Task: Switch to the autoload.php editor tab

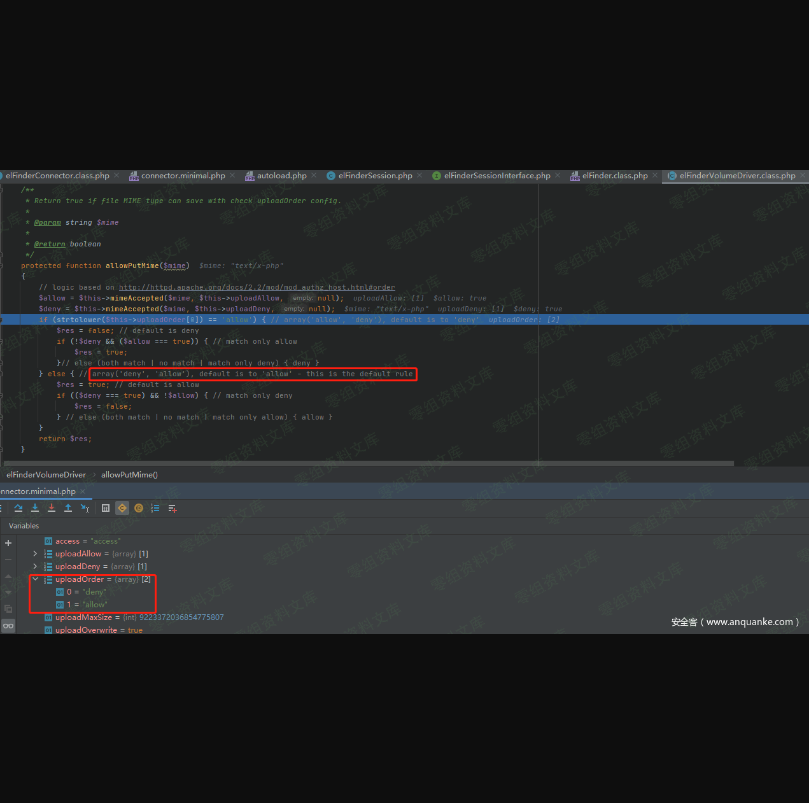Action: tap(281, 176)
